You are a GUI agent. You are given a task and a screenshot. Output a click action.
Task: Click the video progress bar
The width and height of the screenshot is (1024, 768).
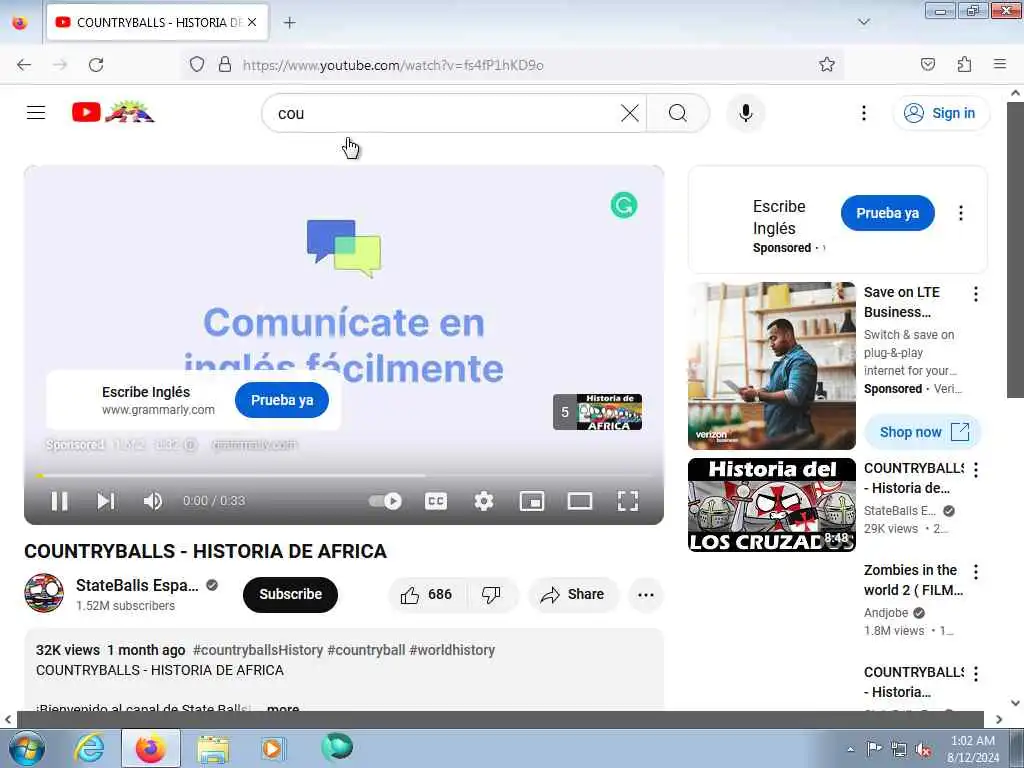tap(344, 475)
